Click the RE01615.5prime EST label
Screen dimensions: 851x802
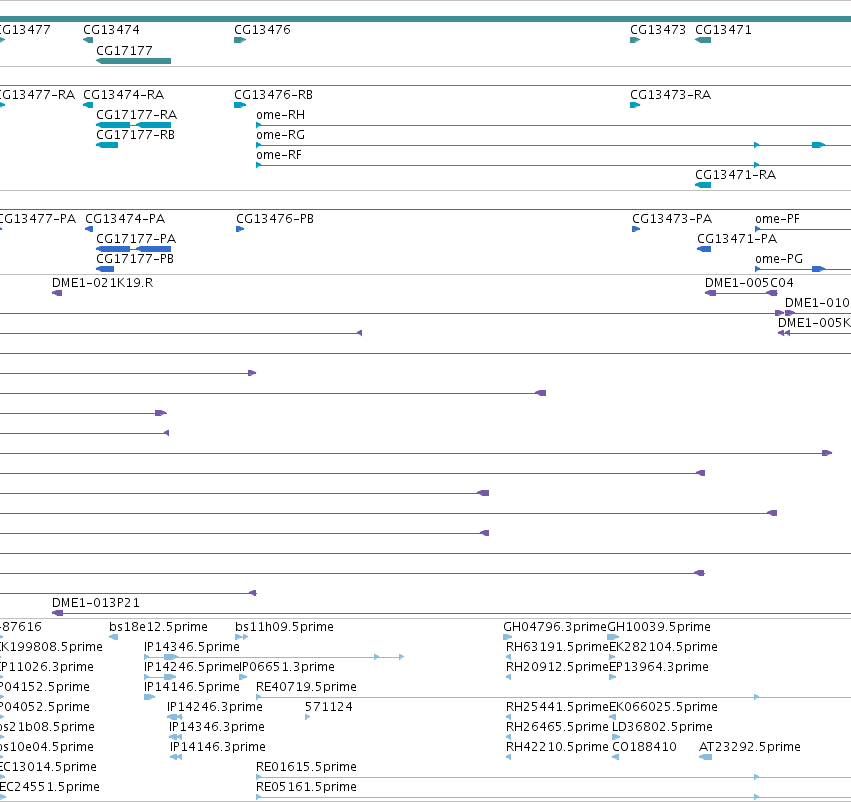(307, 768)
